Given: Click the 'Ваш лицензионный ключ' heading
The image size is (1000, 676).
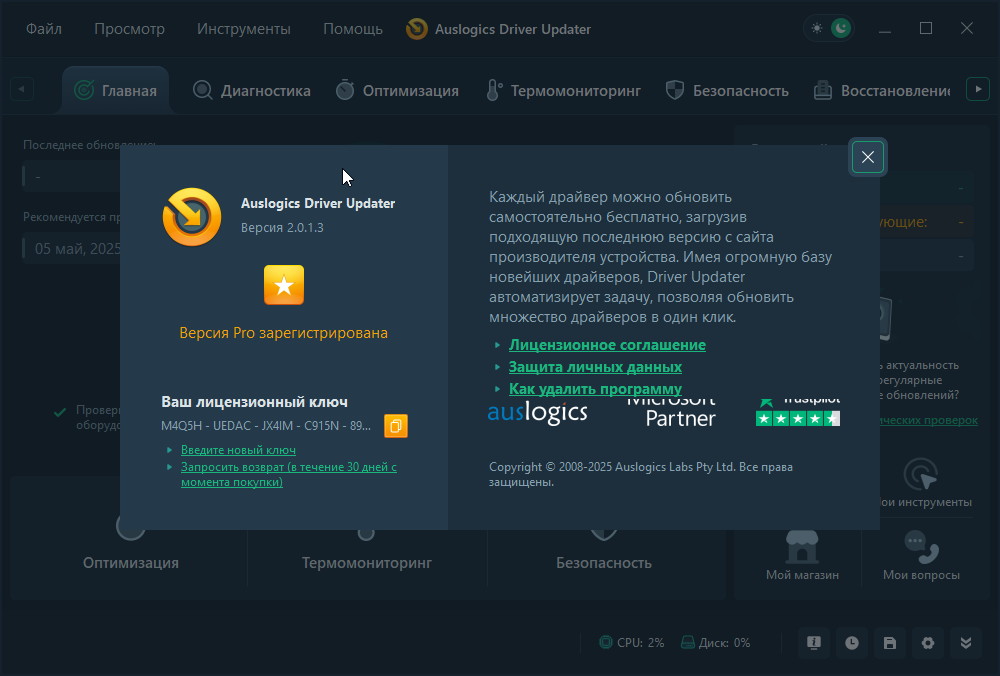Looking at the screenshot, I should [x=254, y=402].
